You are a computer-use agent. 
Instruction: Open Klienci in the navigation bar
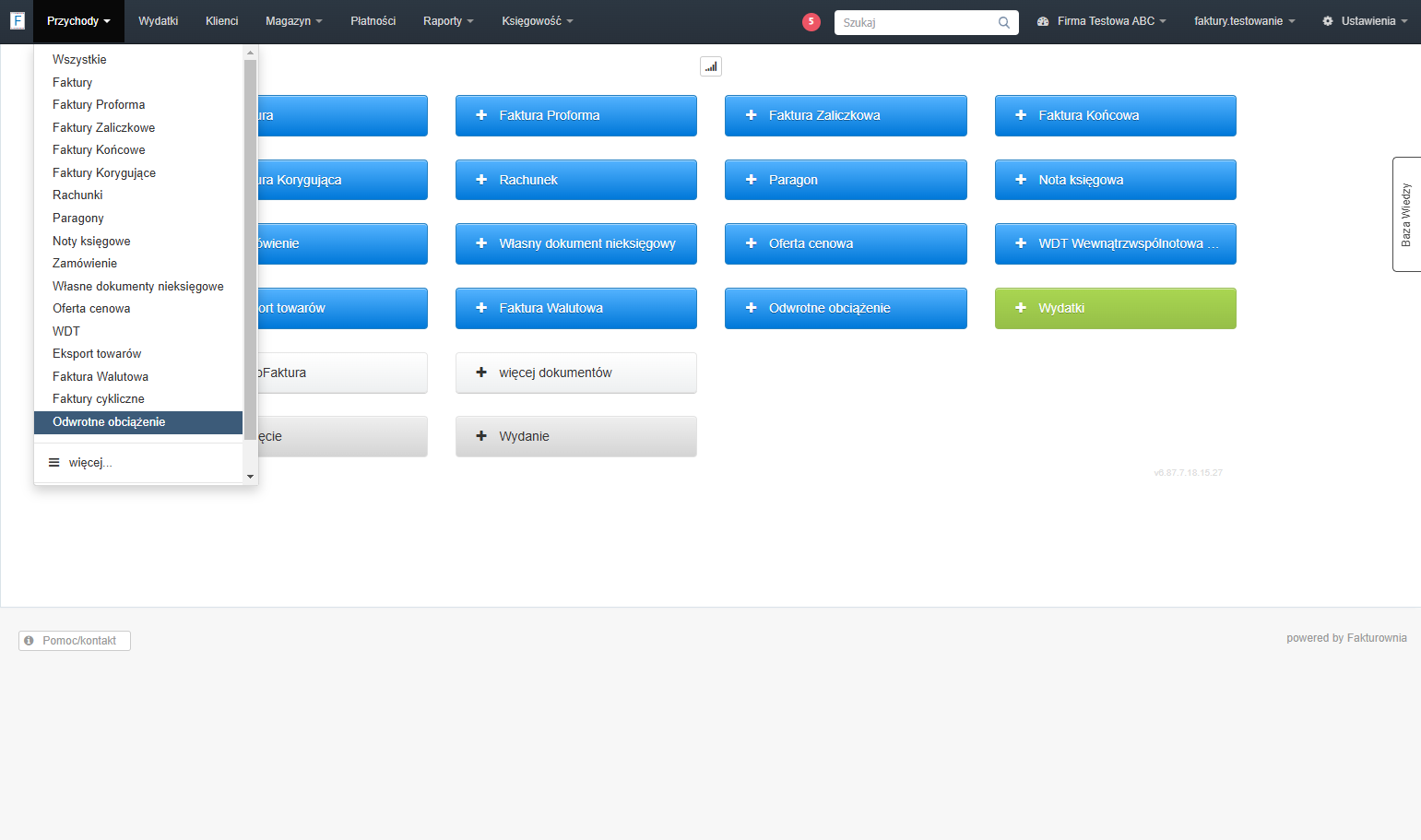pos(222,21)
